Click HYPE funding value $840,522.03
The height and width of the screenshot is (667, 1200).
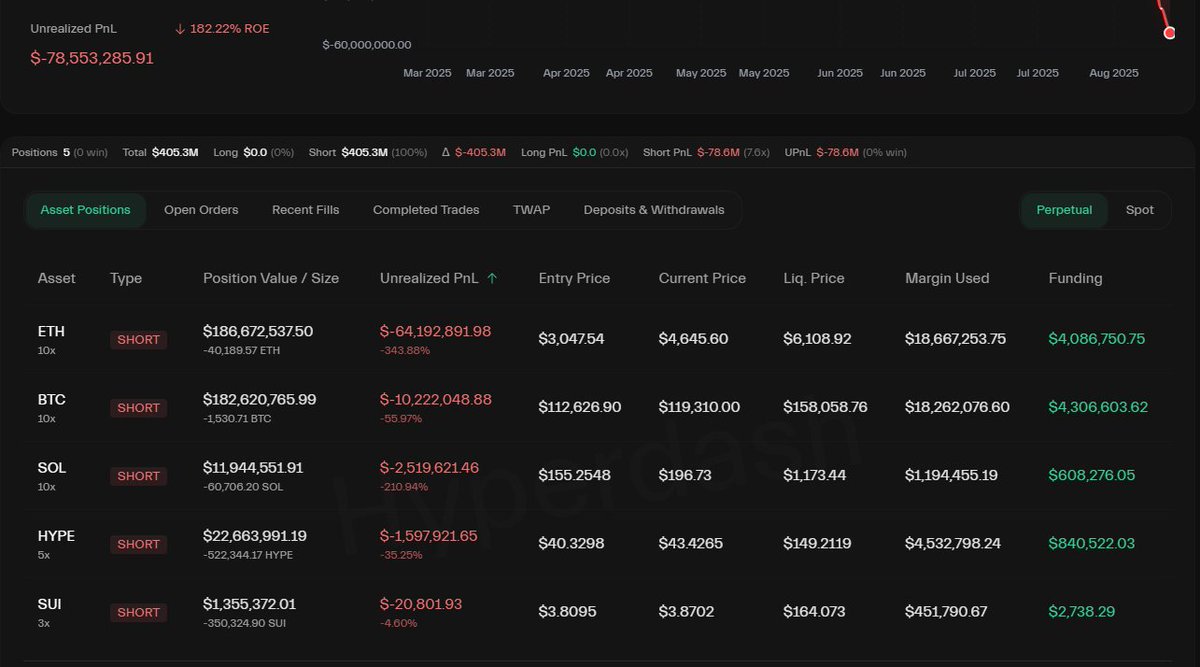coord(1091,543)
